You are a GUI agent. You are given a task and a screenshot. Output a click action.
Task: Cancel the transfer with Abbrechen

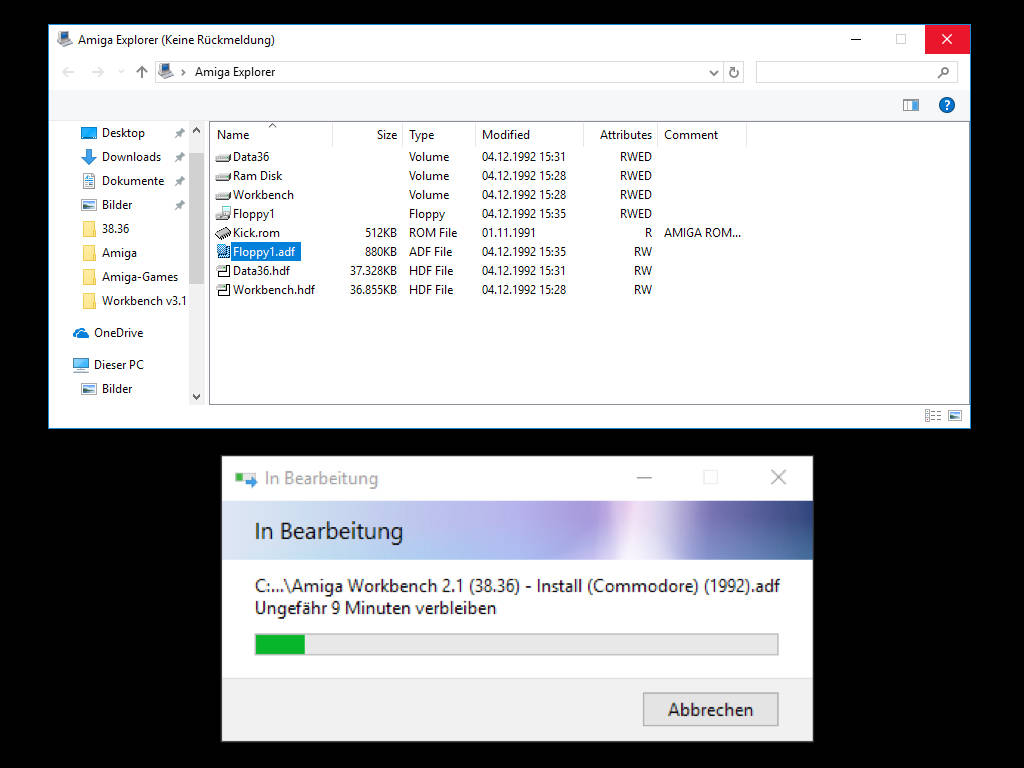tap(710, 710)
